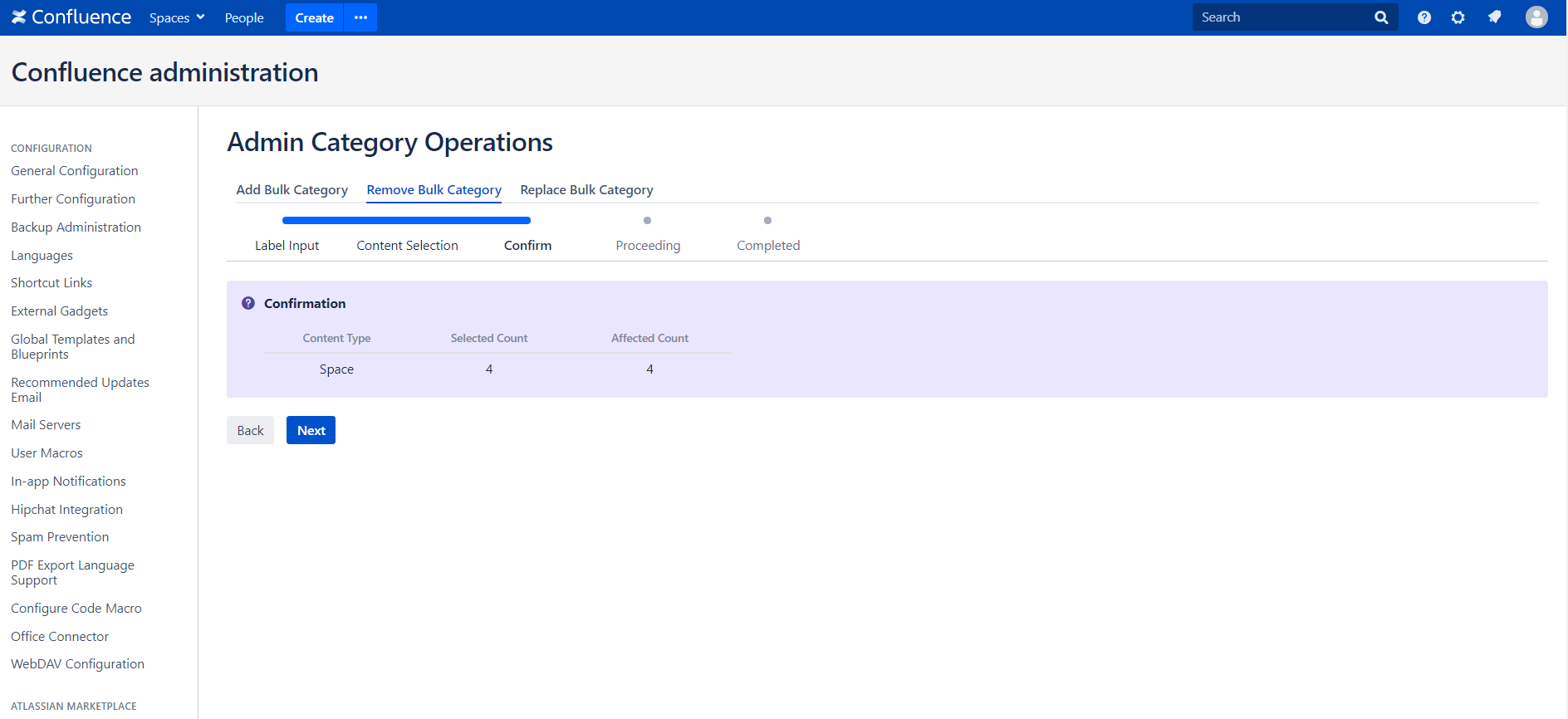The width and height of the screenshot is (1568, 719).
Task: Switch to Add Bulk Category tab
Action: [292, 190]
